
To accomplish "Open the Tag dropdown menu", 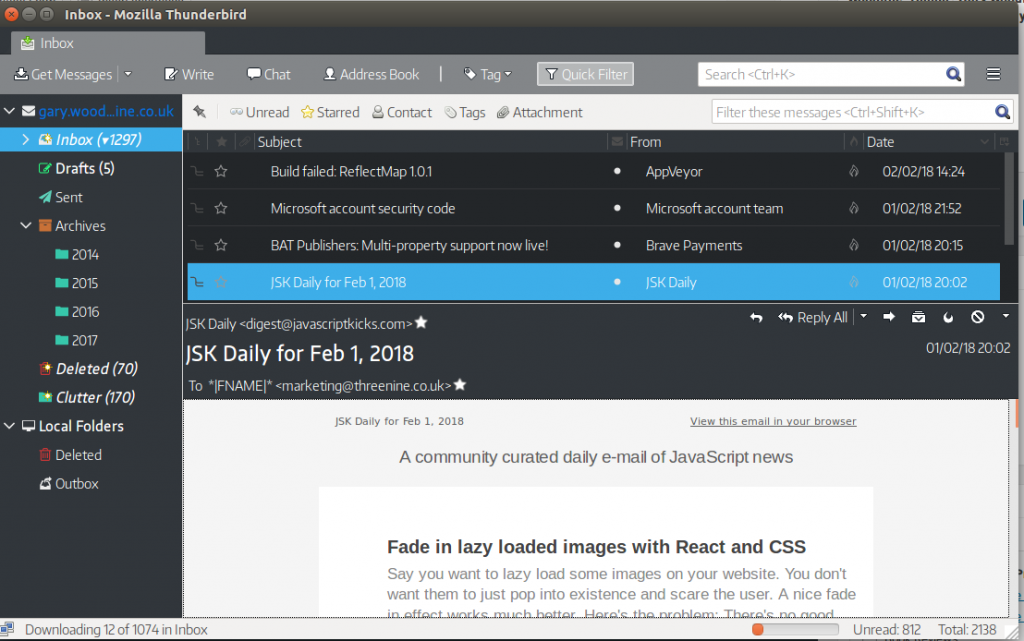I will (x=487, y=74).
